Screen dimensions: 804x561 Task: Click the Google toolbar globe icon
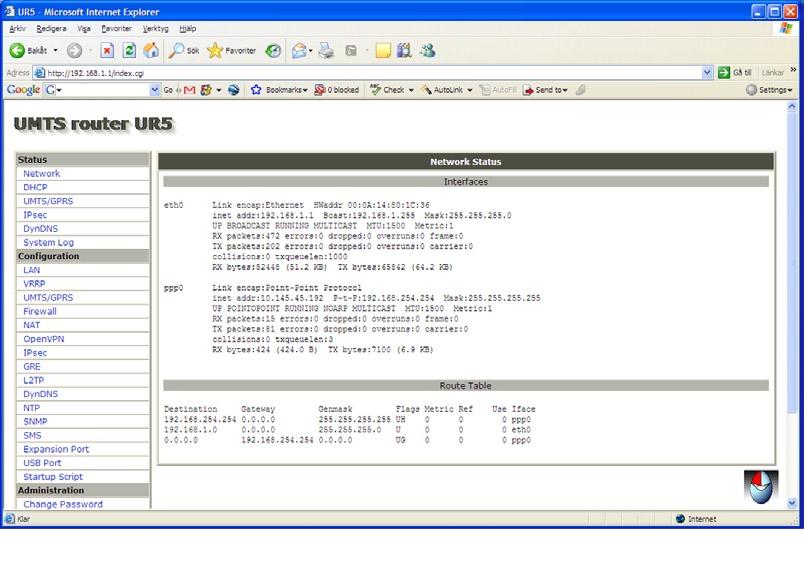pos(234,90)
